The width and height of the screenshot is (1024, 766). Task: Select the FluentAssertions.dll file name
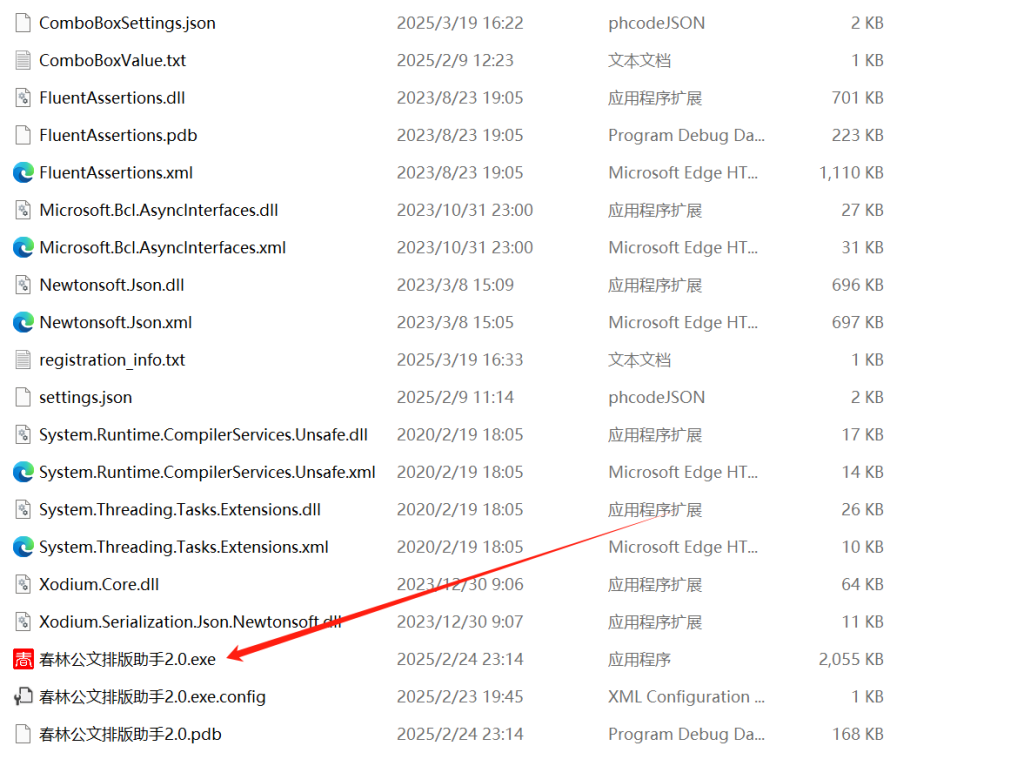112,98
